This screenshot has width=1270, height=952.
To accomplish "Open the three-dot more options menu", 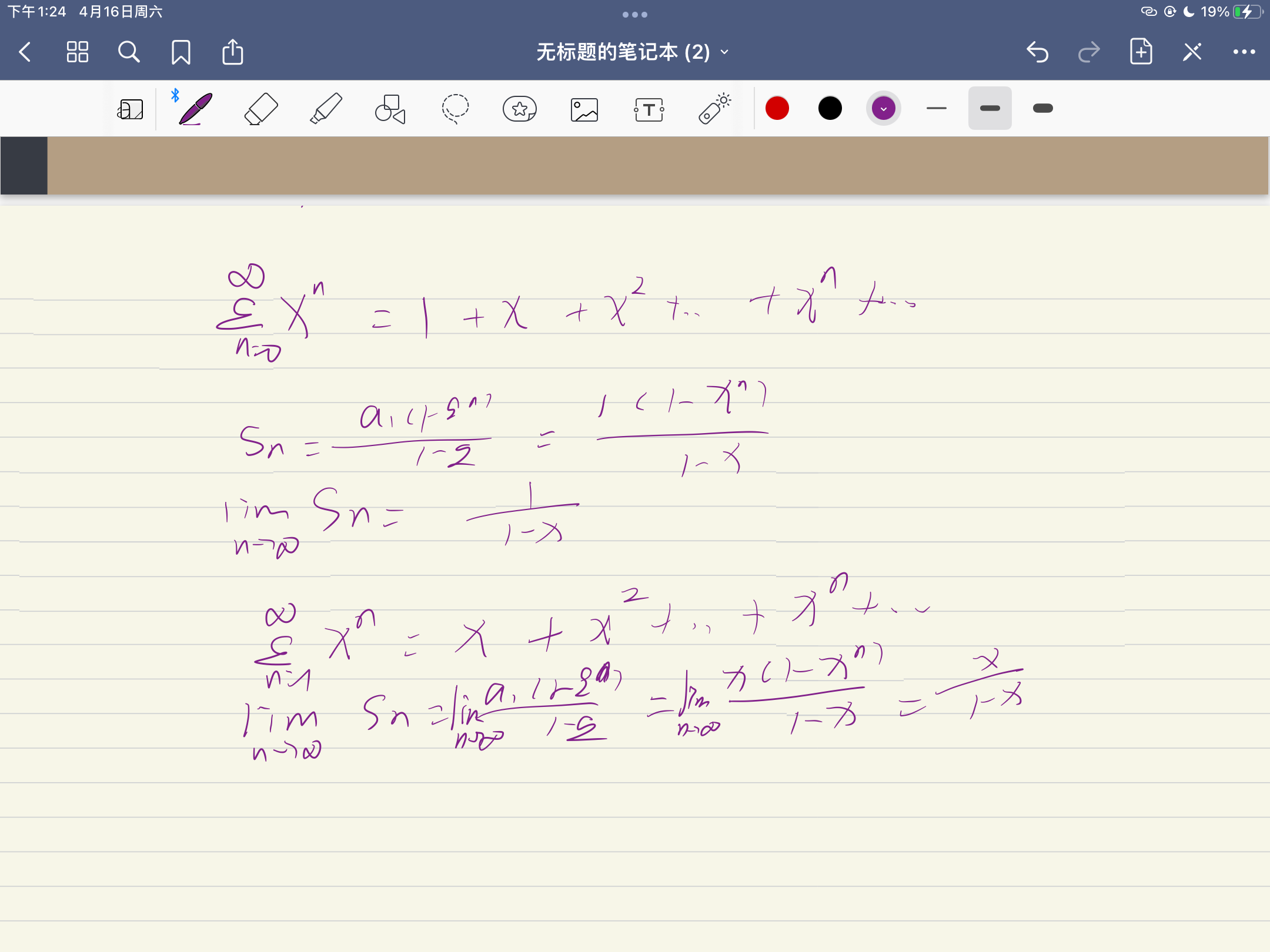I will (x=1244, y=52).
